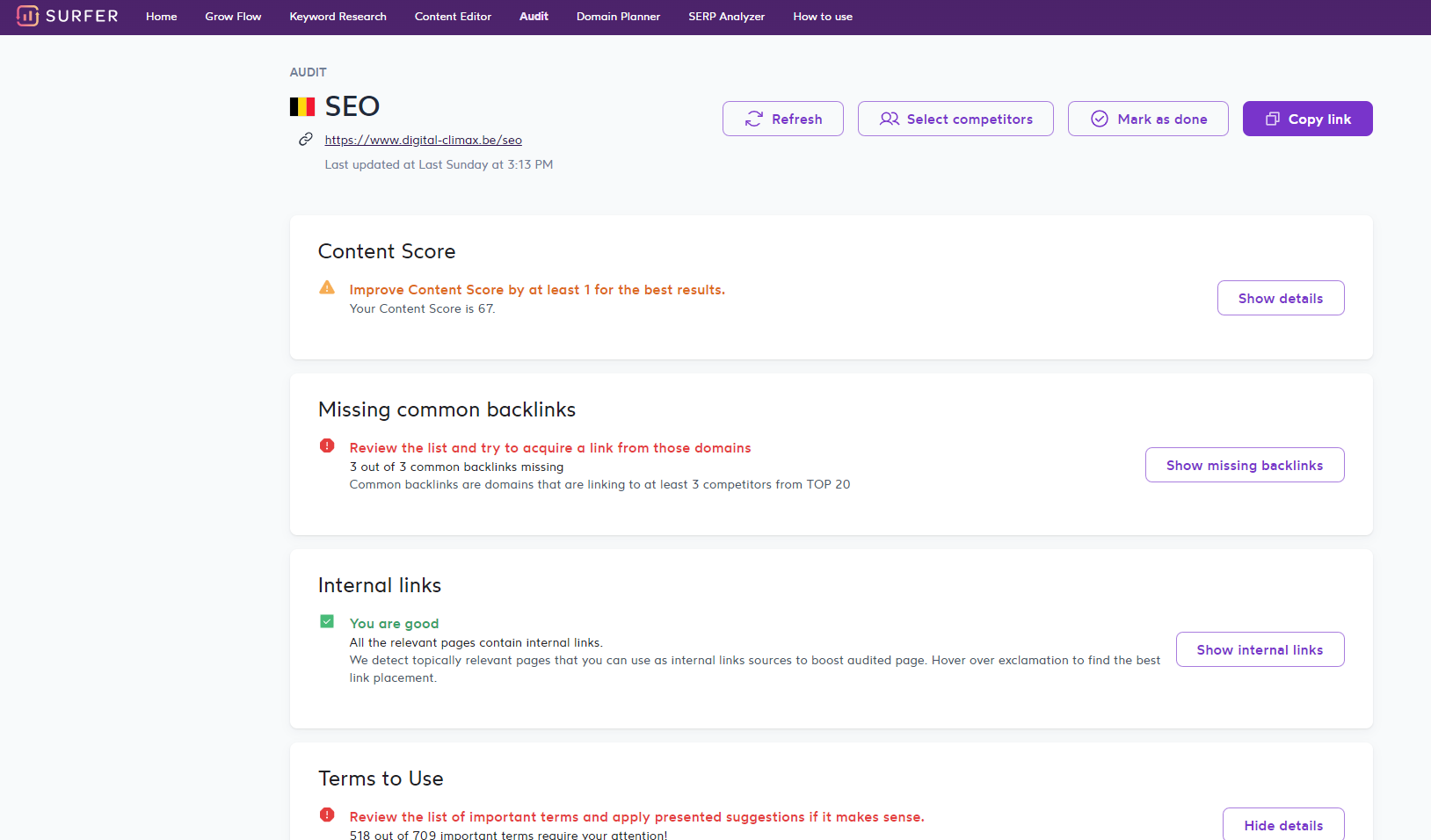Image resolution: width=1431 pixels, height=840 pixels.
Task: Show missing backlinks
Action: pyautogui.click(x=1245, y=465)
